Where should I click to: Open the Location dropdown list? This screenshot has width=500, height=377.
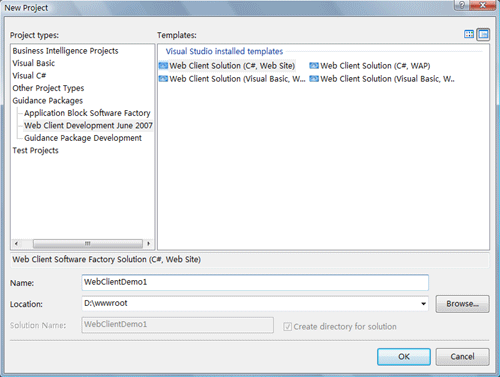coord(423,304)
